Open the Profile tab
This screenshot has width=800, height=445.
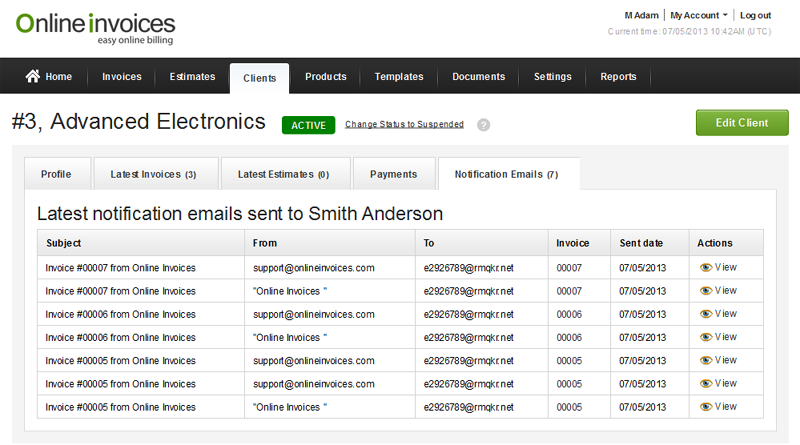(56, 174)
